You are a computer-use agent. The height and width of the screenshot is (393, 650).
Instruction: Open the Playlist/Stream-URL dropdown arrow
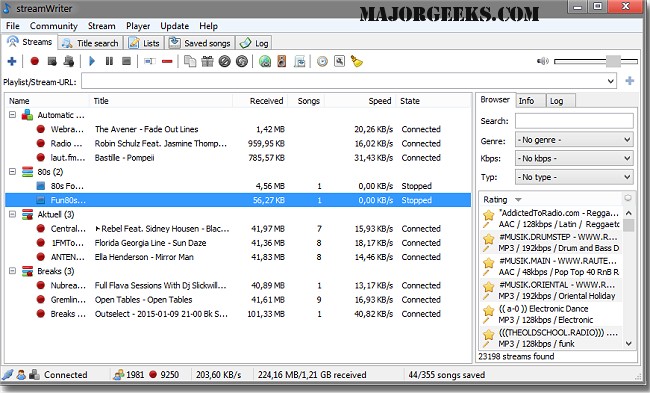pos(611,81)
